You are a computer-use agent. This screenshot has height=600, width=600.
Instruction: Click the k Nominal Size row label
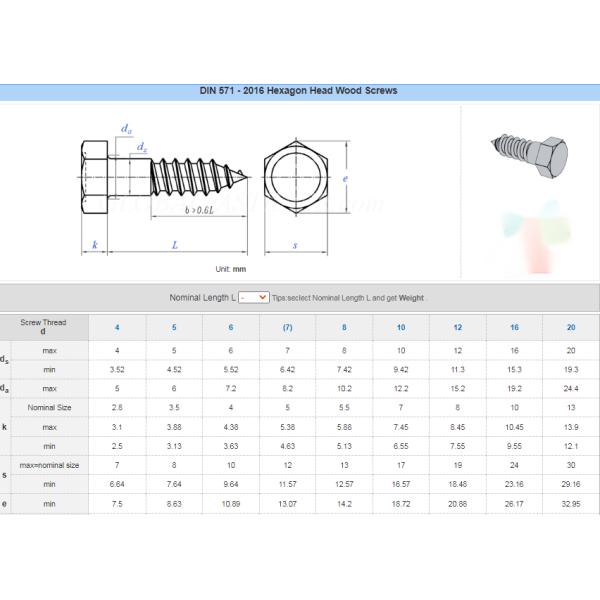click(48, 407)
